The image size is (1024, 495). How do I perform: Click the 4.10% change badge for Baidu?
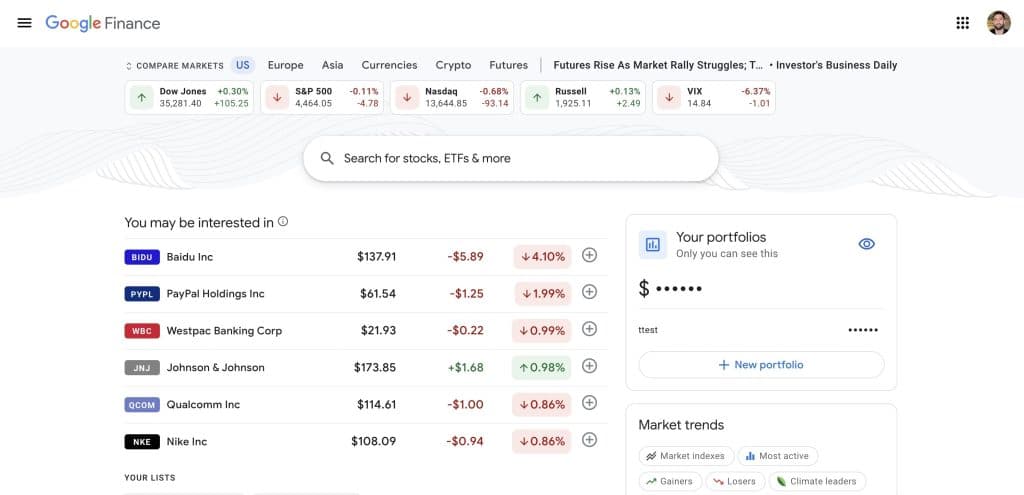click(x=542, y=257)
